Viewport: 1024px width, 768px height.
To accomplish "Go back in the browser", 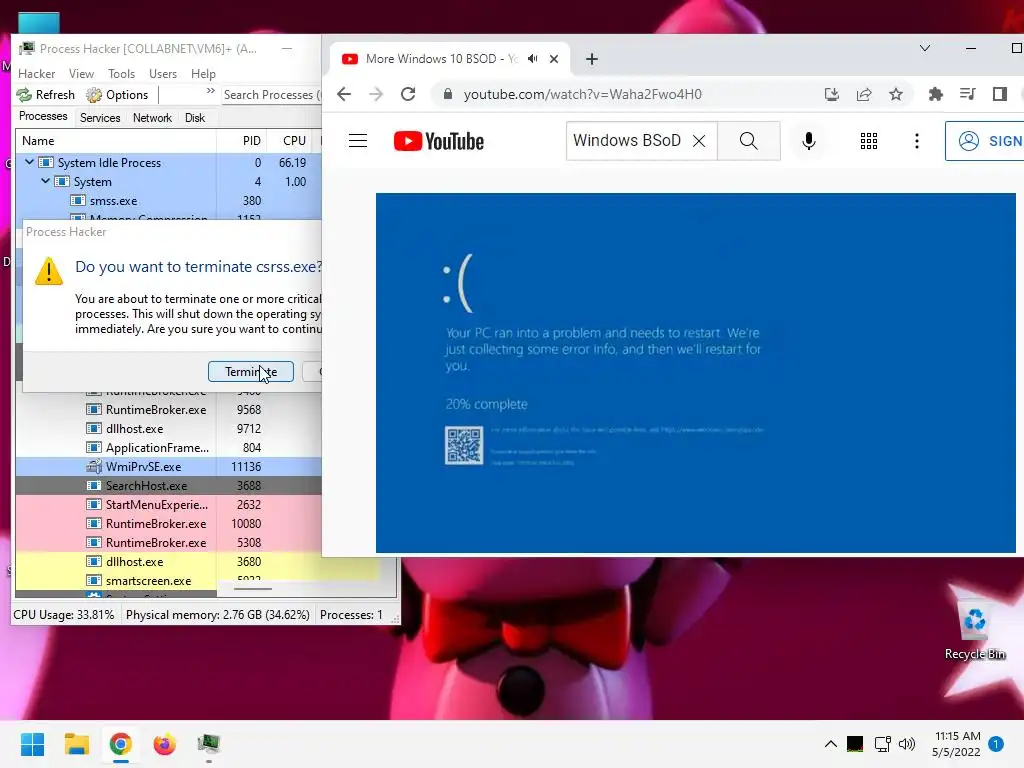I will [x=344, y=94].
